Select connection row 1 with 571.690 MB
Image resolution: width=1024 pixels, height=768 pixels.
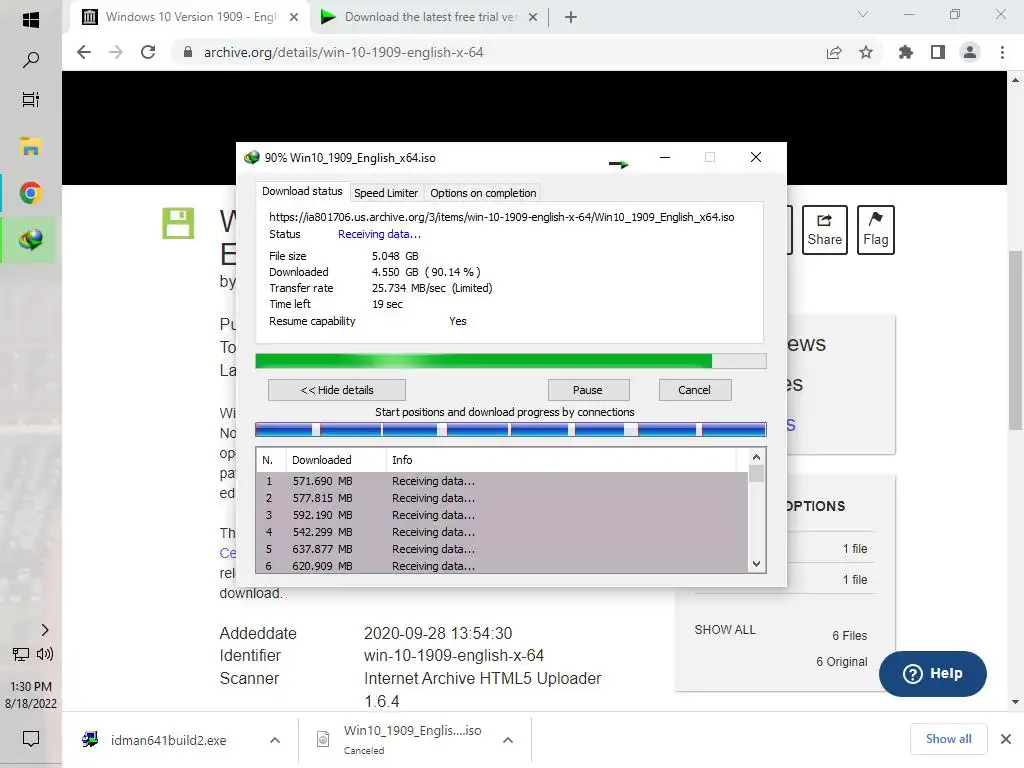[502, 481]
